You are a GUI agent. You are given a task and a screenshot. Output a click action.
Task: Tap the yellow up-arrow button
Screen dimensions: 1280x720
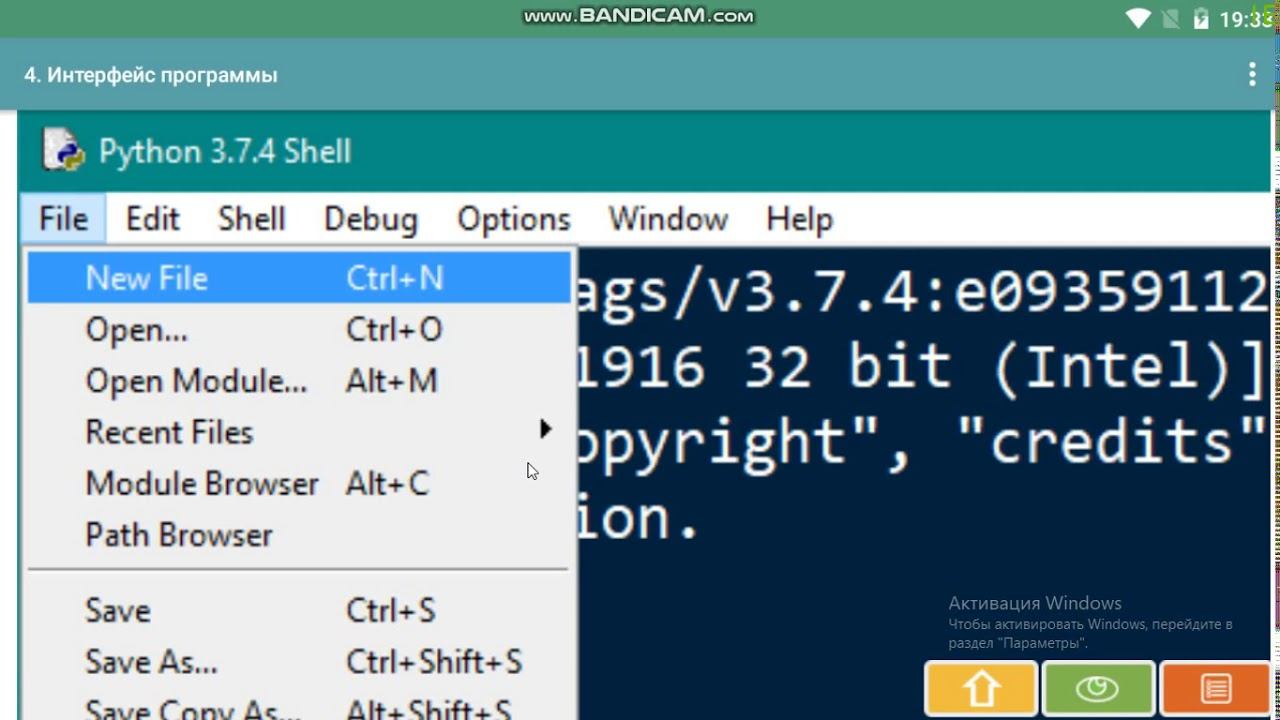(981, 689)
